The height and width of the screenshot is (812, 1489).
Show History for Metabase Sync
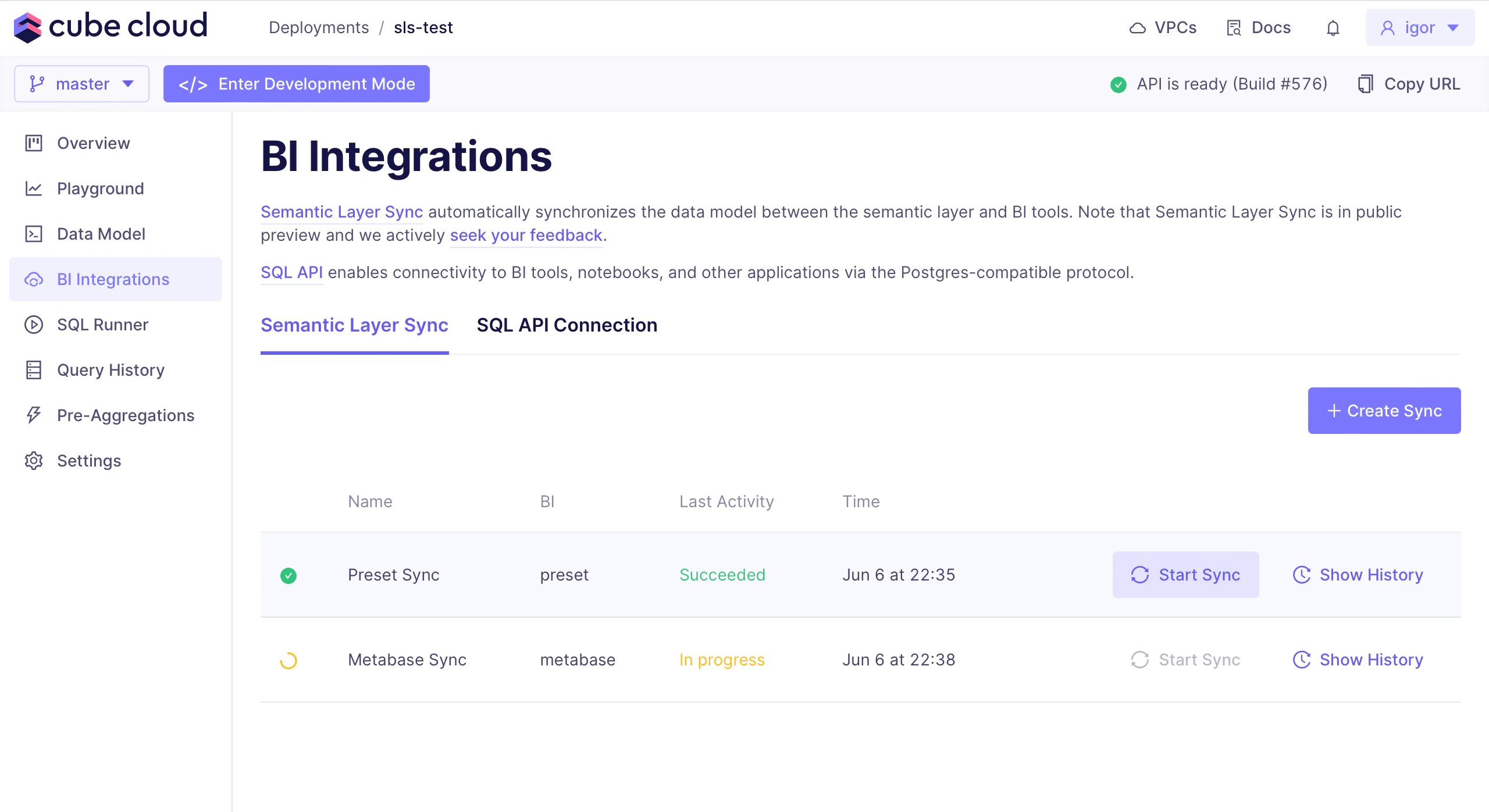coord(1358,660)
